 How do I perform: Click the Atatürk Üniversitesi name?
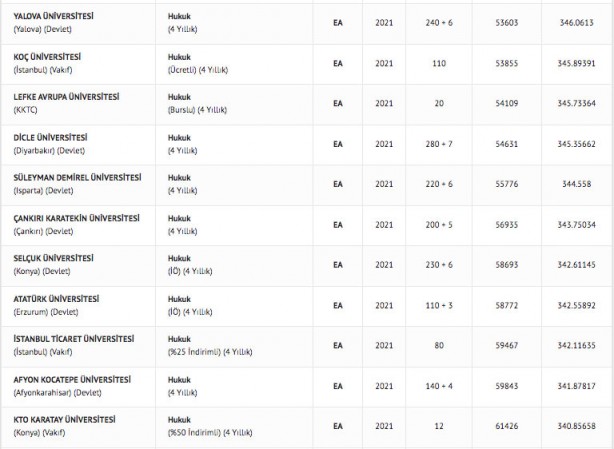point(56,298)
